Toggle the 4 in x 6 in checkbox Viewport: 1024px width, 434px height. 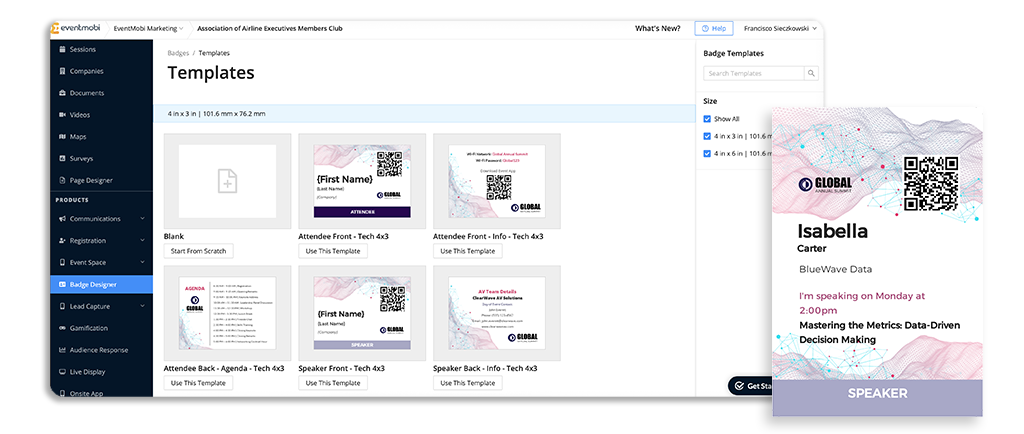coord(707,154)
